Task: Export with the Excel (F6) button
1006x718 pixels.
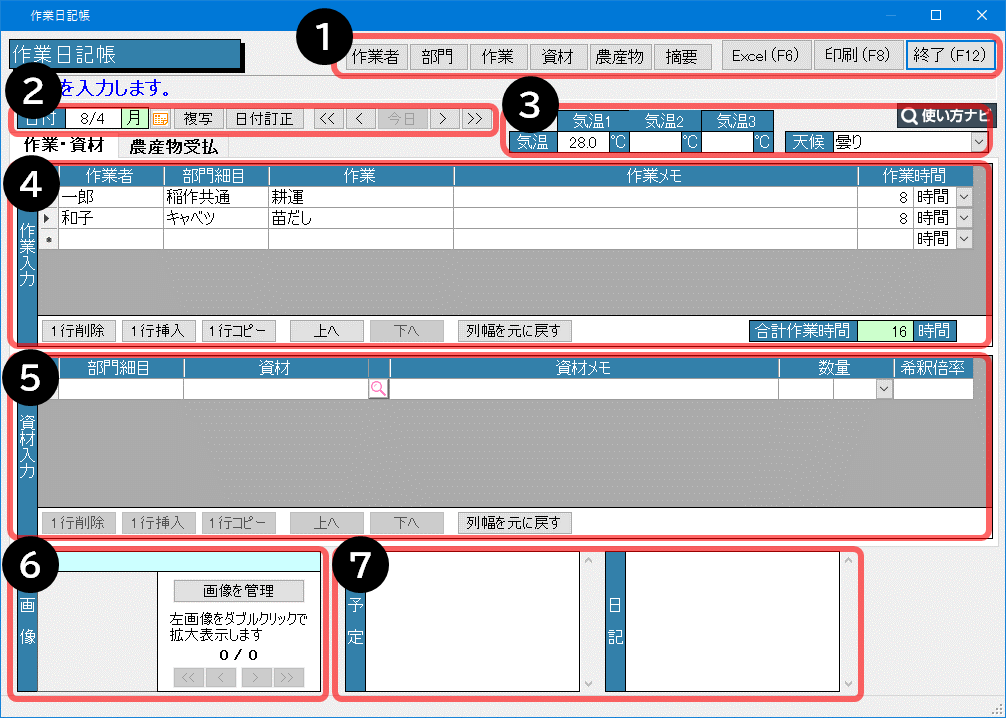Action: 764,56
